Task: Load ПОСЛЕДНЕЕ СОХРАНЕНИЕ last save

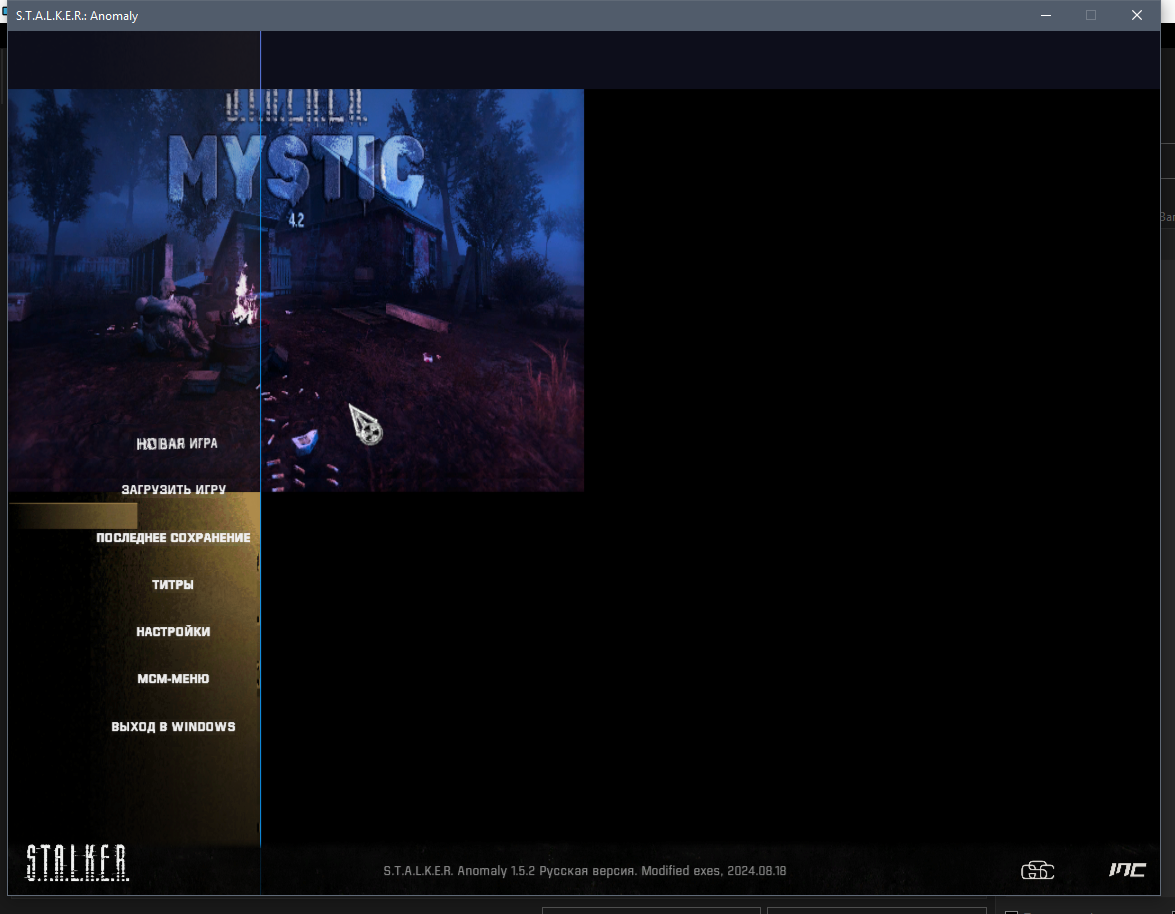Action: pyautogui.click(x=173, y=537)
